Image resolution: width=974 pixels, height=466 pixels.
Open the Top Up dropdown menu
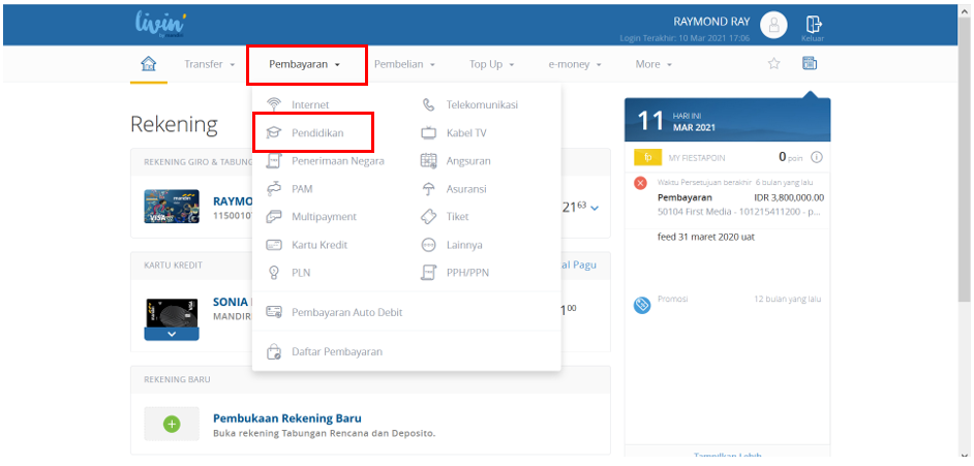(x=492, y=64)
